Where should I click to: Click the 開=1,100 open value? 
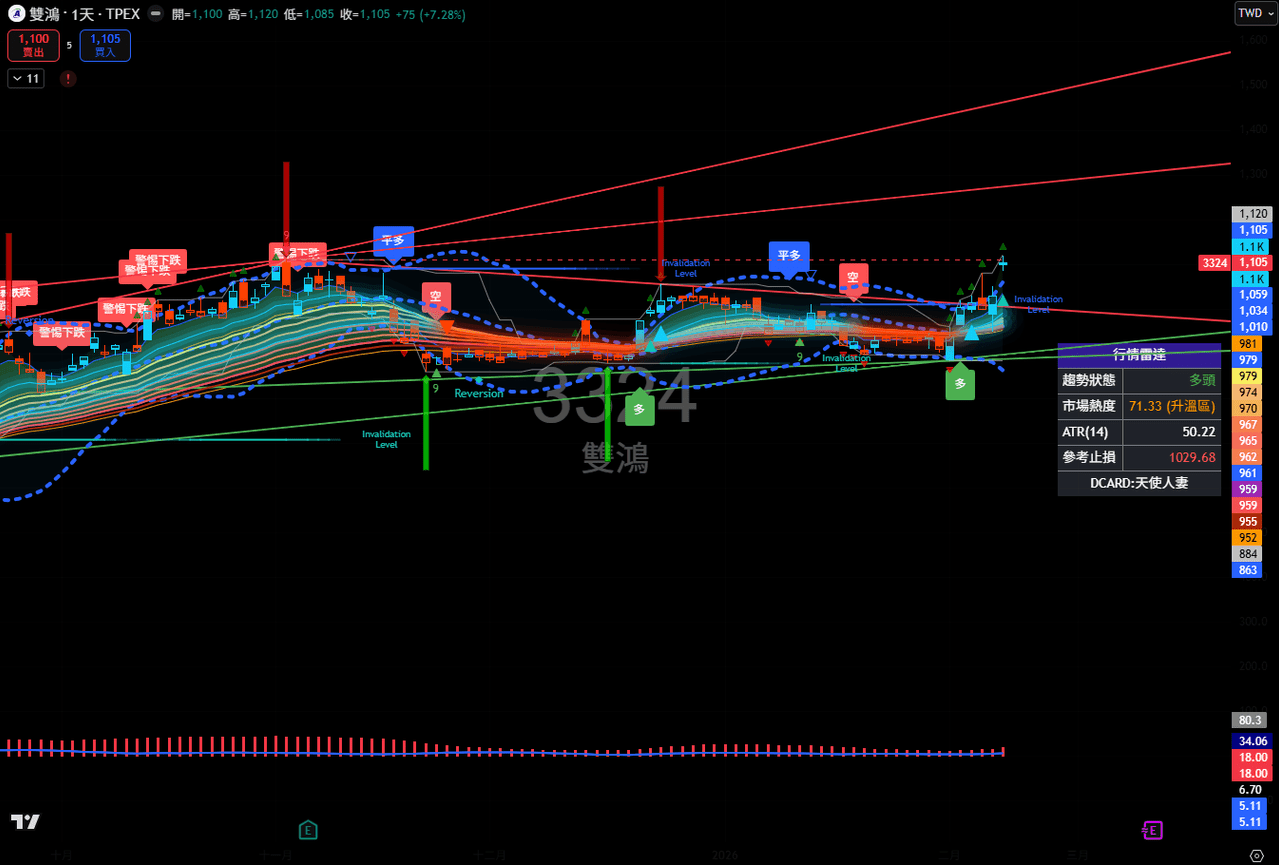click(197, 15)
